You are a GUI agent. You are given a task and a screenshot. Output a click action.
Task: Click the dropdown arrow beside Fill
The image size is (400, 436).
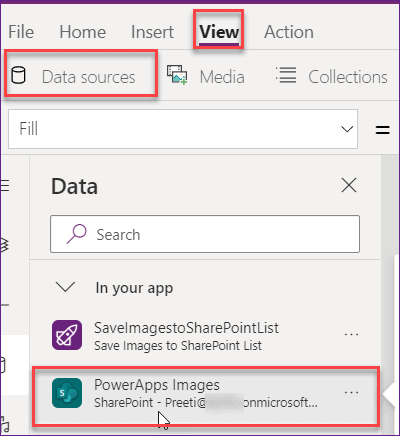[347, 129]
